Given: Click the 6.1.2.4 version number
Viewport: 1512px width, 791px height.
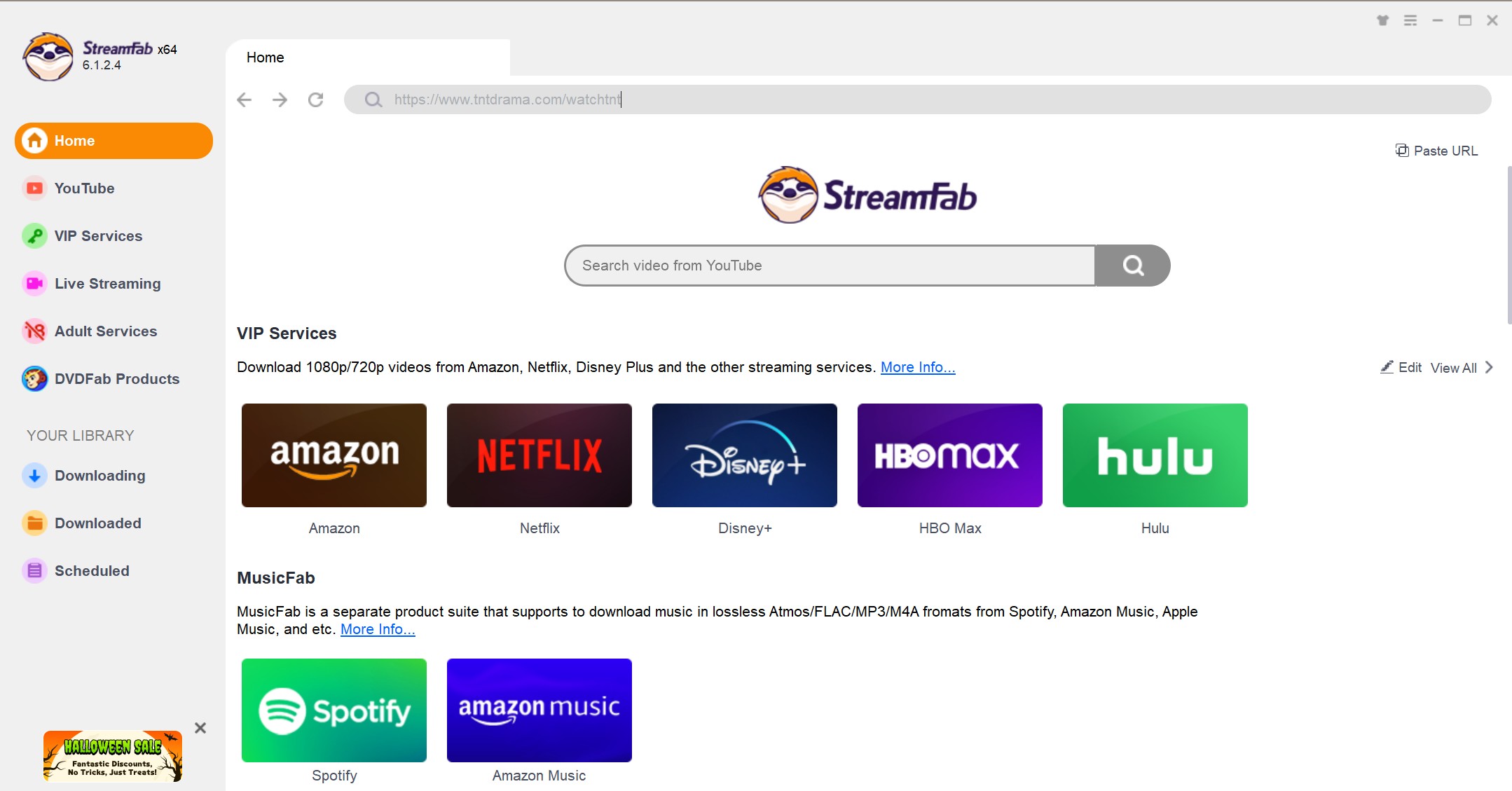Looking at the screenshot, I should [102, 65].
